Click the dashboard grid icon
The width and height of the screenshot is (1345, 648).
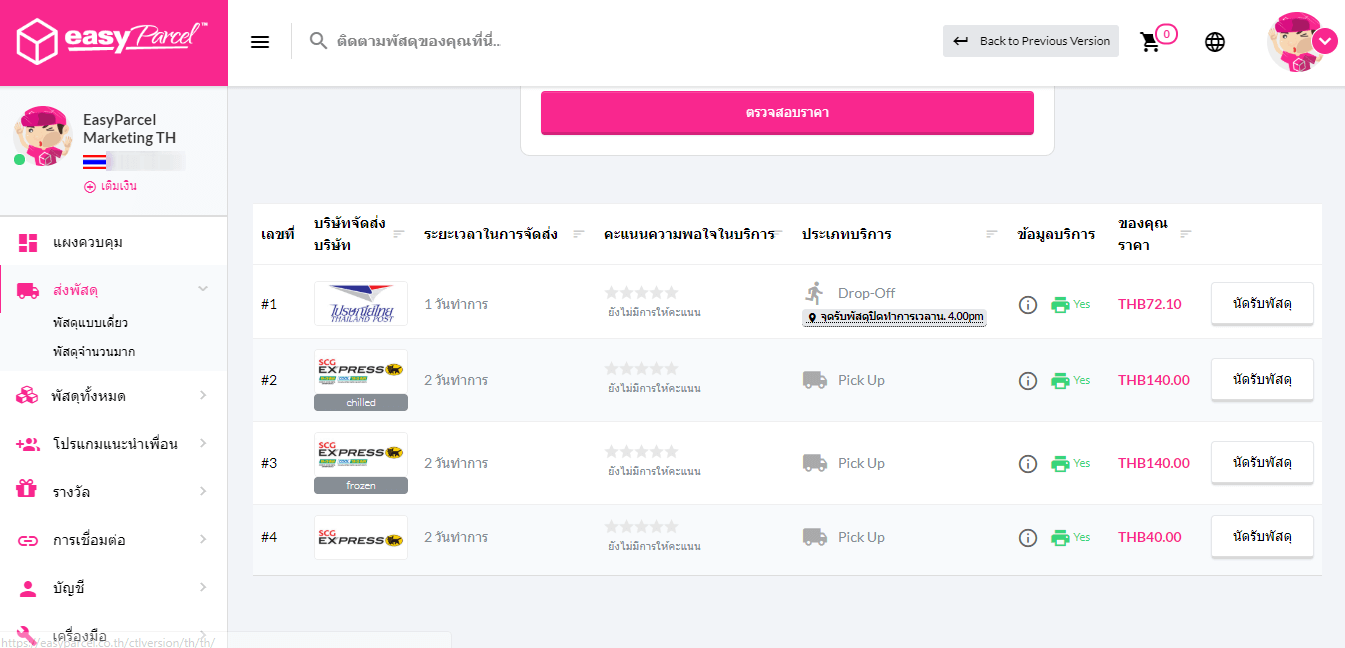tap(28, 243)
